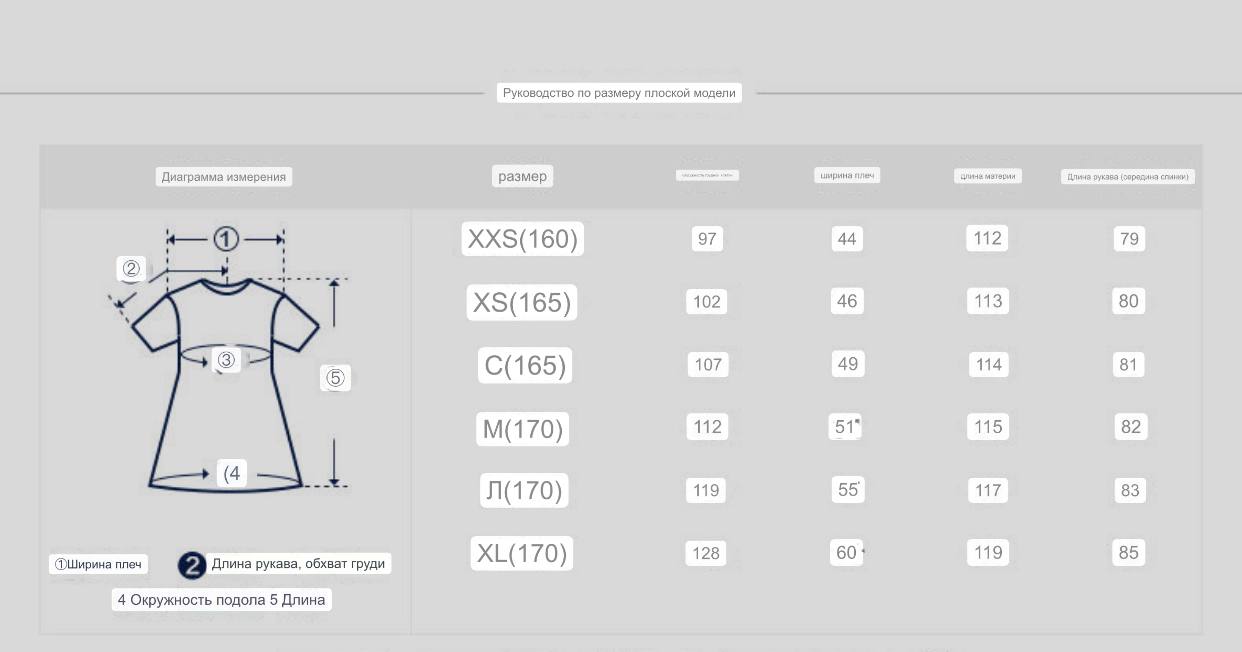This screenshot has width=1242, height=652.
Task: Click the circled number 2 sleeve marker
Action: (x=131, y=268)
